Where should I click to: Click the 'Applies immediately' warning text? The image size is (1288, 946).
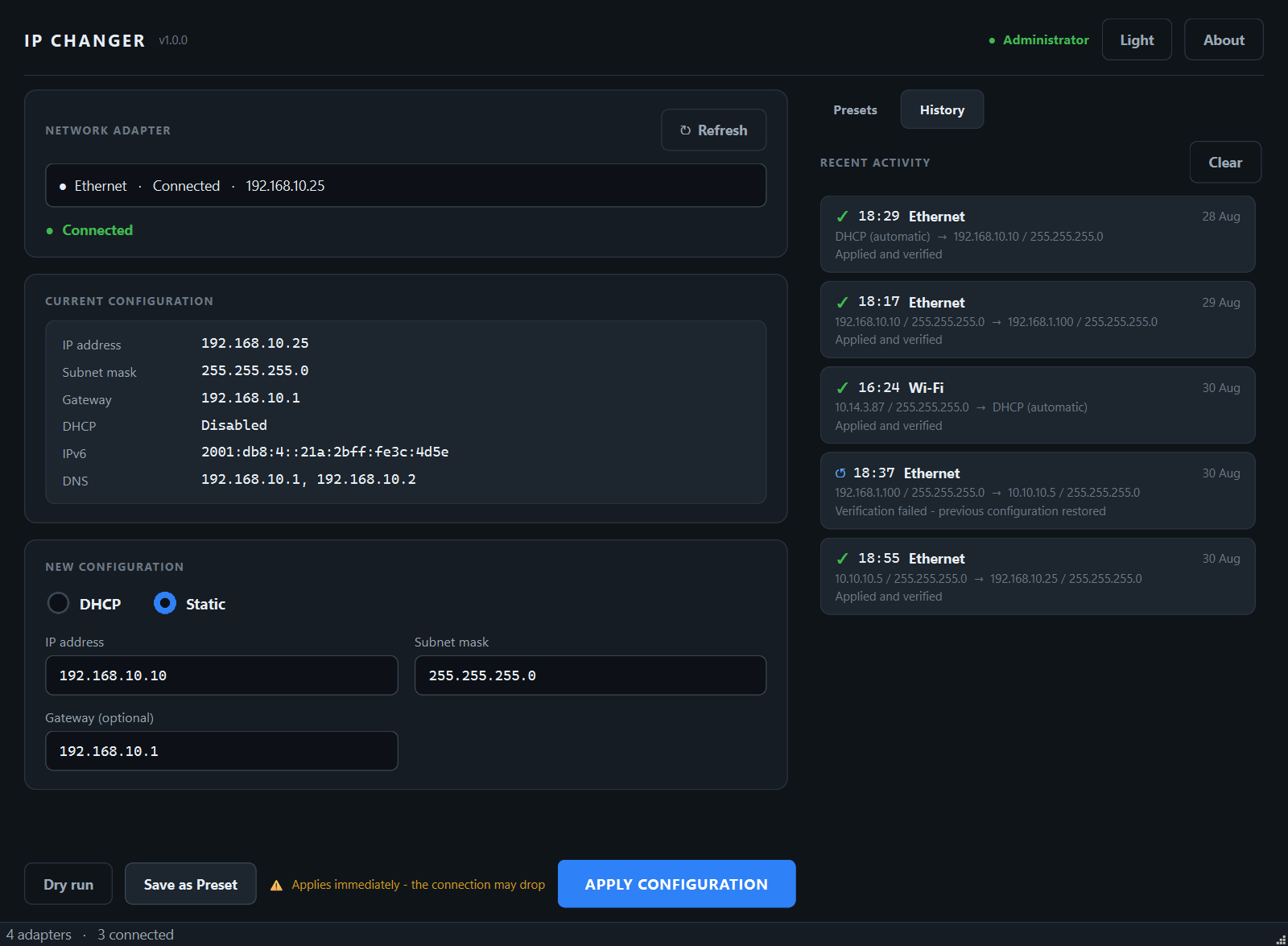point(418,885)
